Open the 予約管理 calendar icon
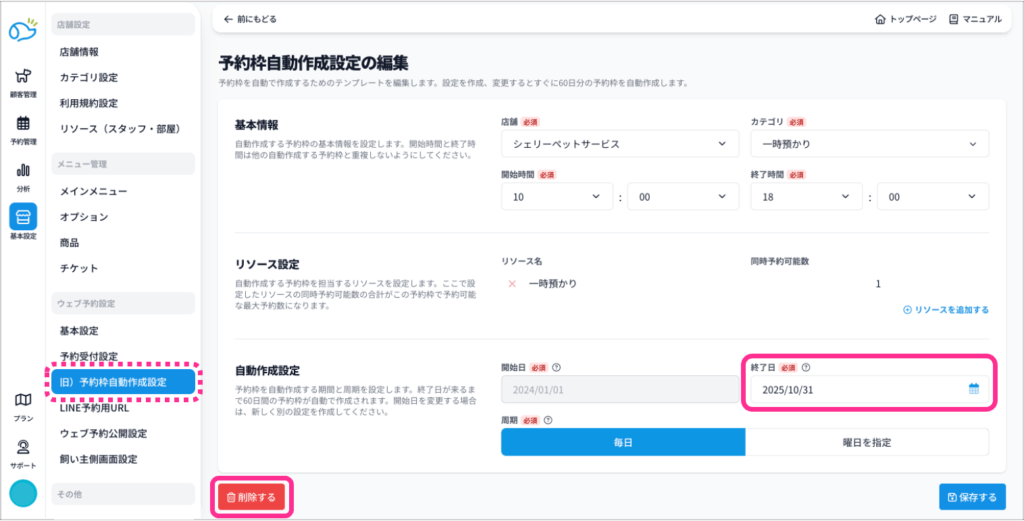 22,125
